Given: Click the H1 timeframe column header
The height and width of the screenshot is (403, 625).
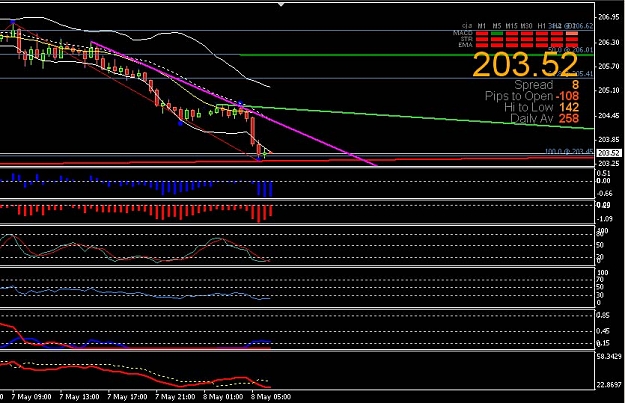Looking at the screenshot, I should point(541,26).
